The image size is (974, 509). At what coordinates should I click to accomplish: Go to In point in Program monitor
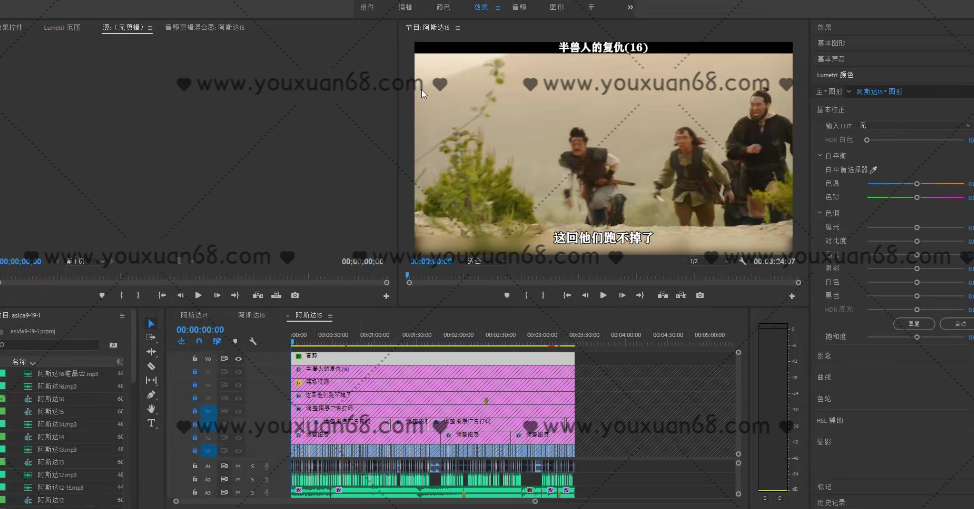pyautogui.click(x=567, y=296)
